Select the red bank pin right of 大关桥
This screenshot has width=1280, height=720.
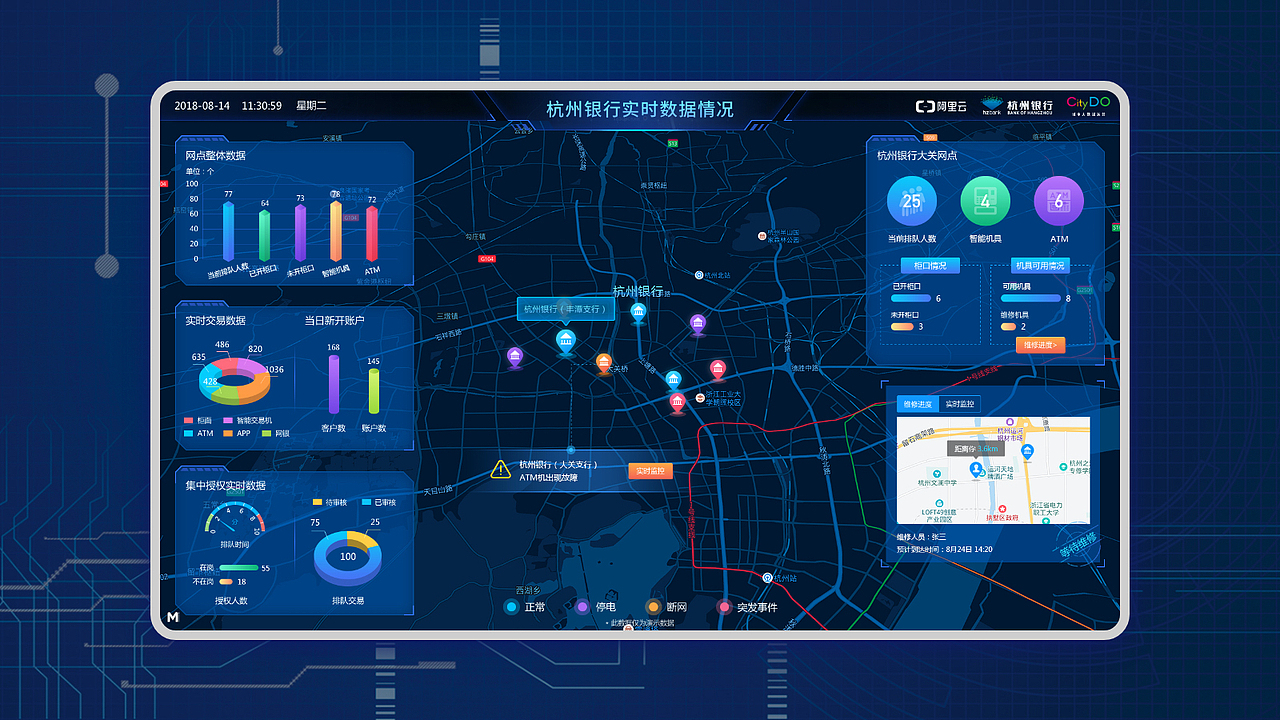point(718,370)
